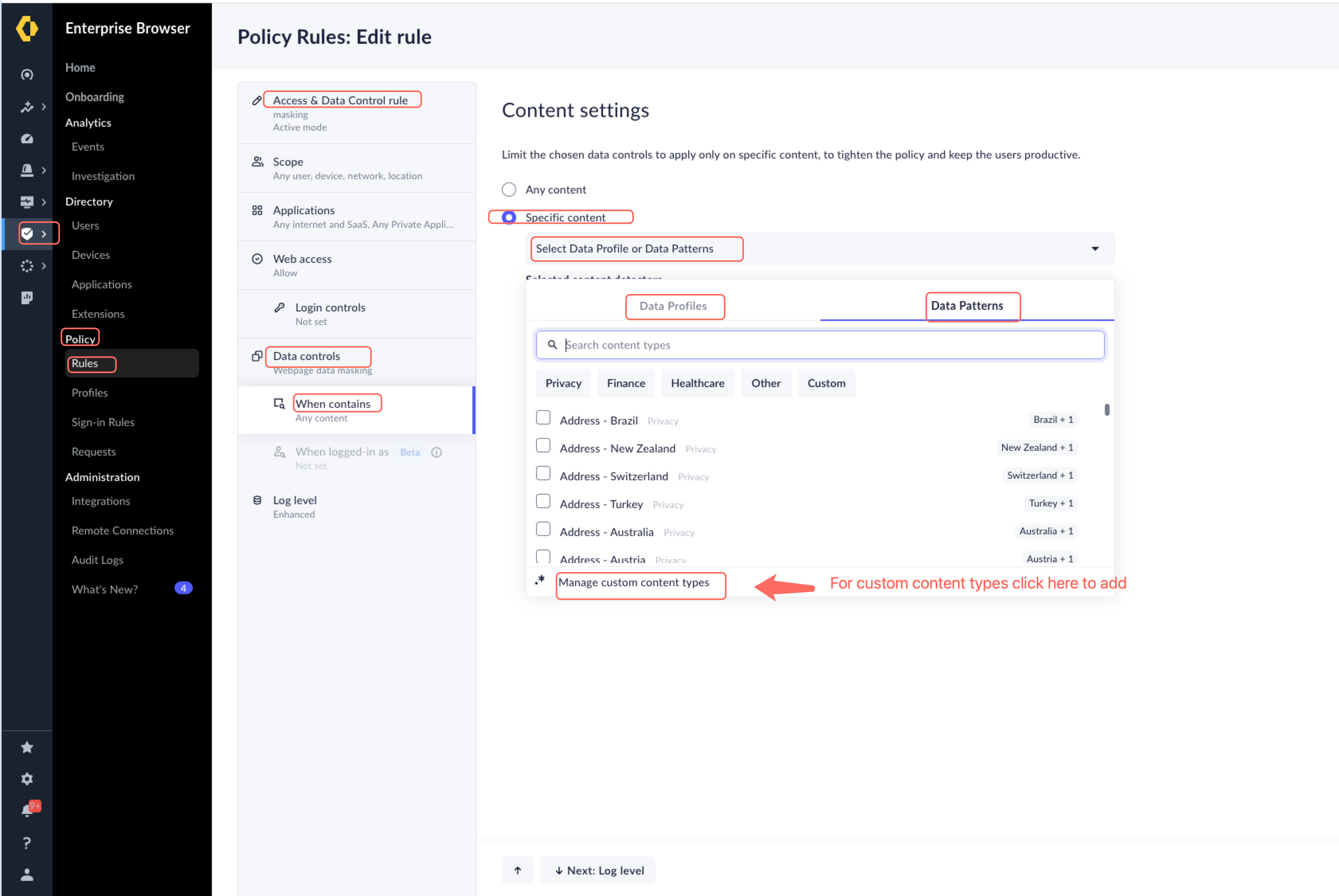Expand the onboarding rocket sidebar chevron
Viewport: 1339px width, 896px height.
[x=43, y=107]
